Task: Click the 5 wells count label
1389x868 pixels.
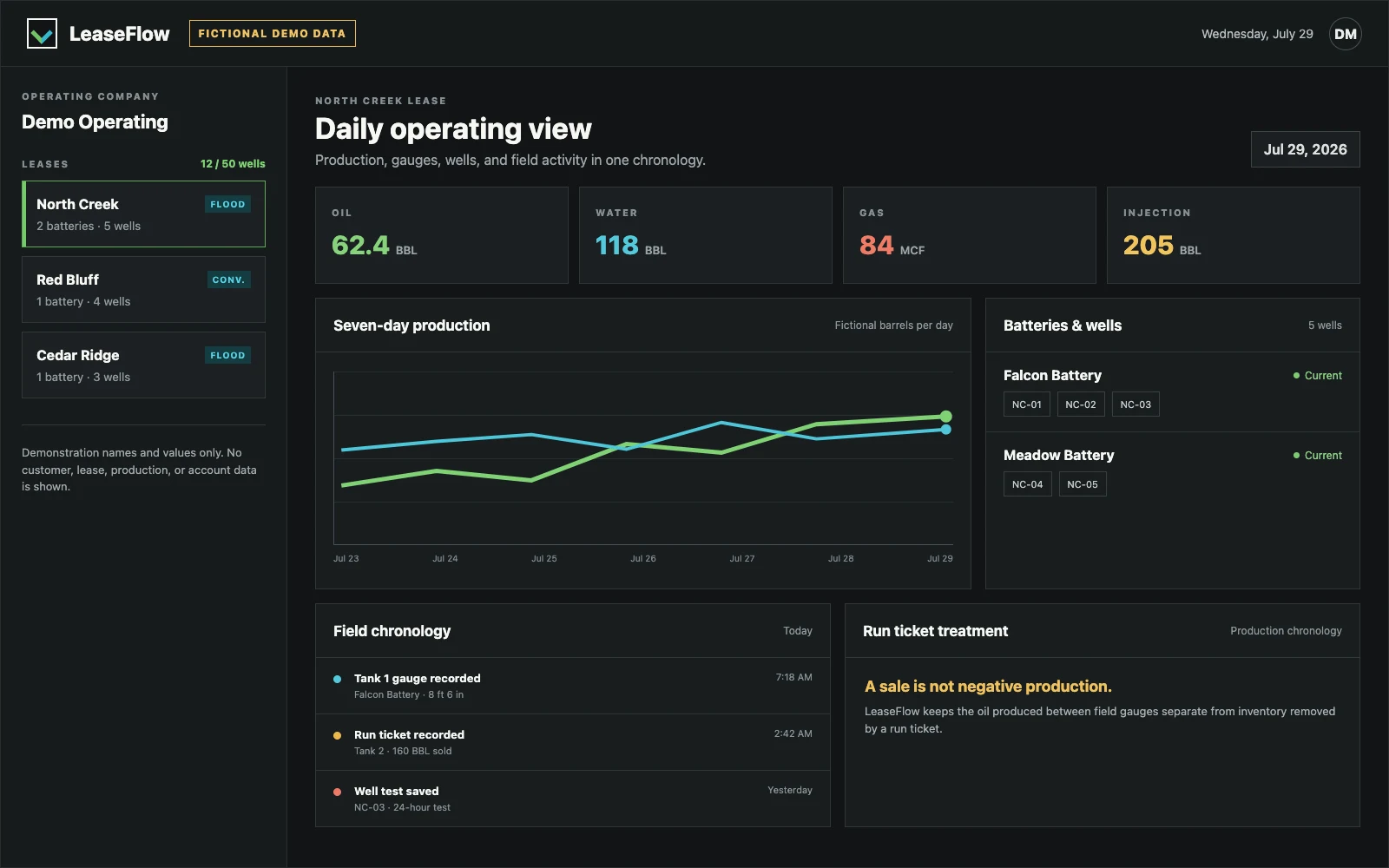Action: point(1325,325)
